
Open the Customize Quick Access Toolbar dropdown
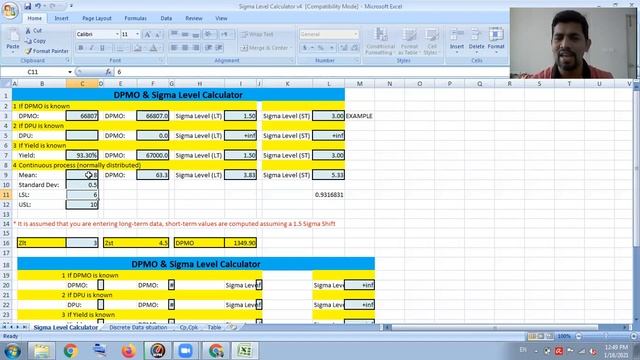click(x=71, y=6)
